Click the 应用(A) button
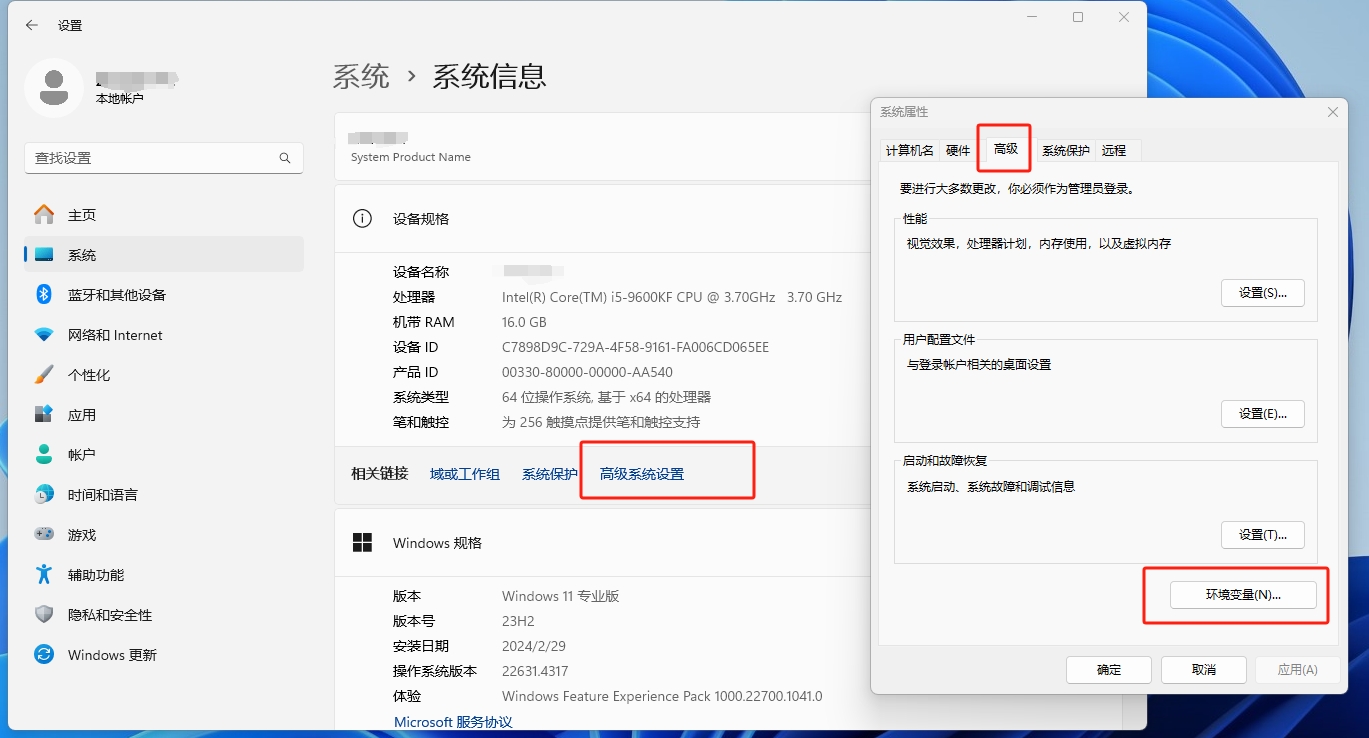The width and height of the screenshot is (1369, 738). point(1298,670)
